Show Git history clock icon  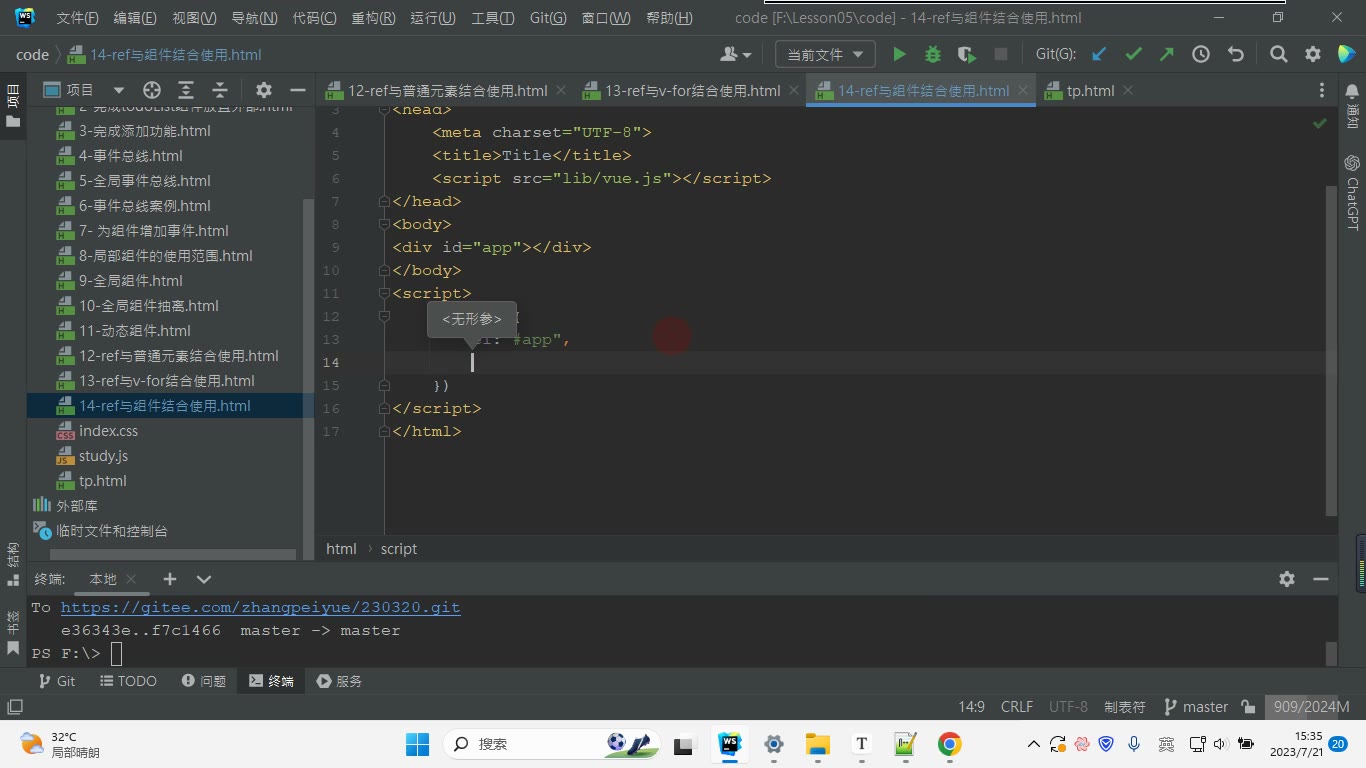pos(1201,54)
